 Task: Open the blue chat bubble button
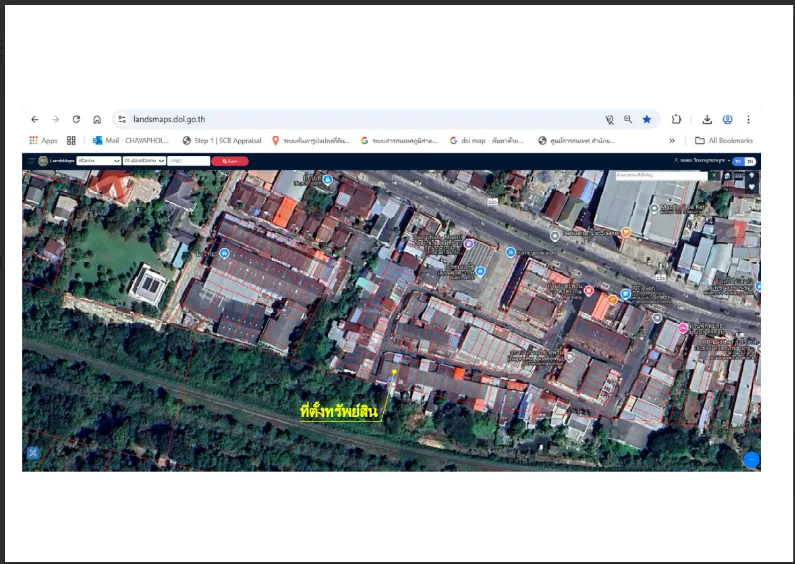coord(751,460)
